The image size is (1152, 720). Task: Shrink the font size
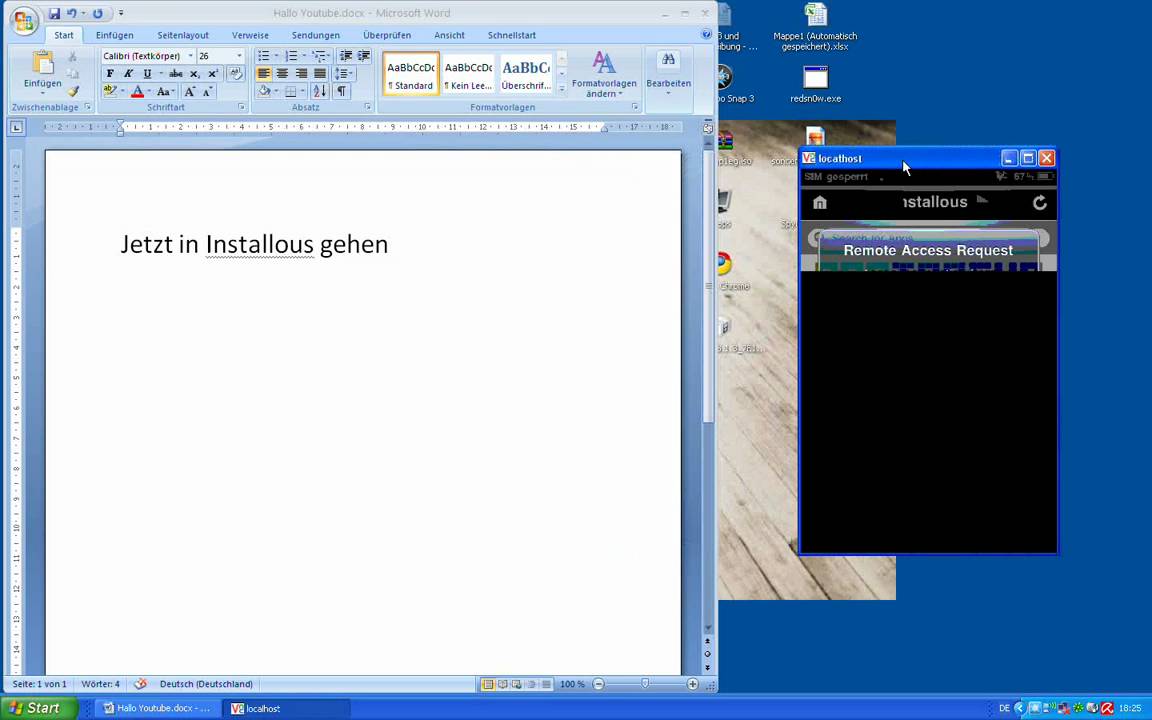[x=207, y=91]
